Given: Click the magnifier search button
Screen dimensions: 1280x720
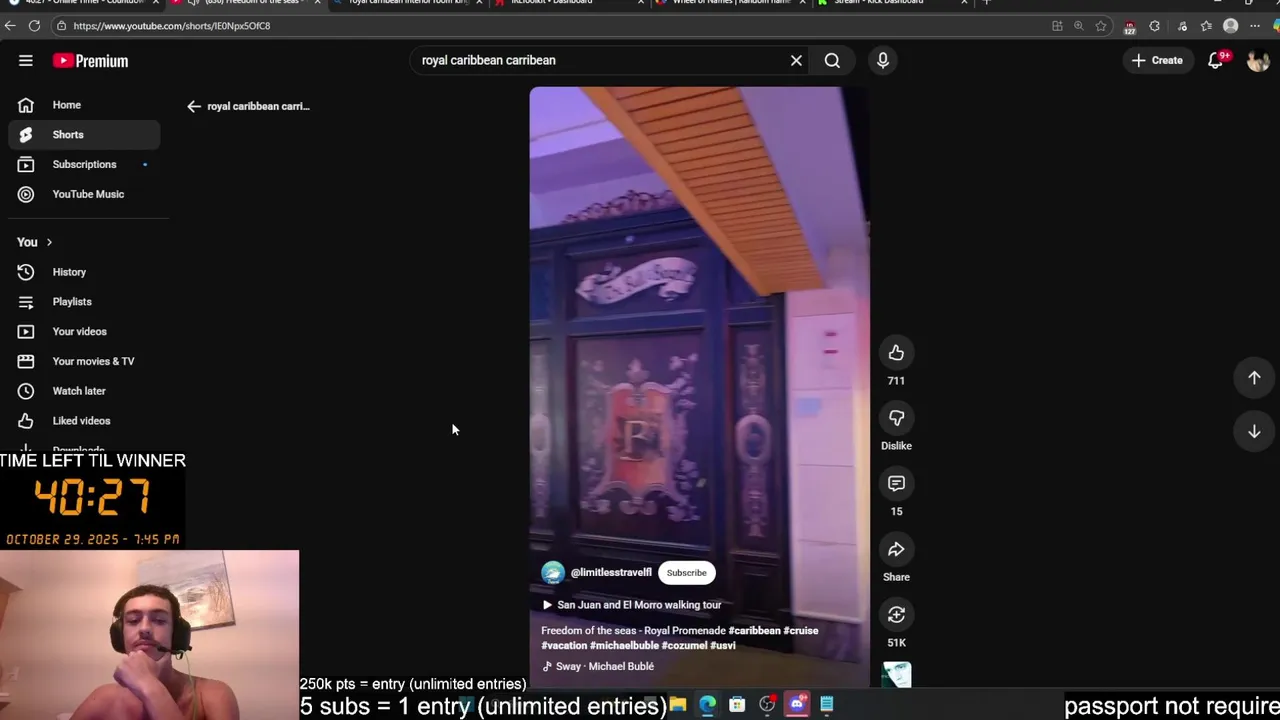Looking at the screenshot, I should click(x=832, y=61).
